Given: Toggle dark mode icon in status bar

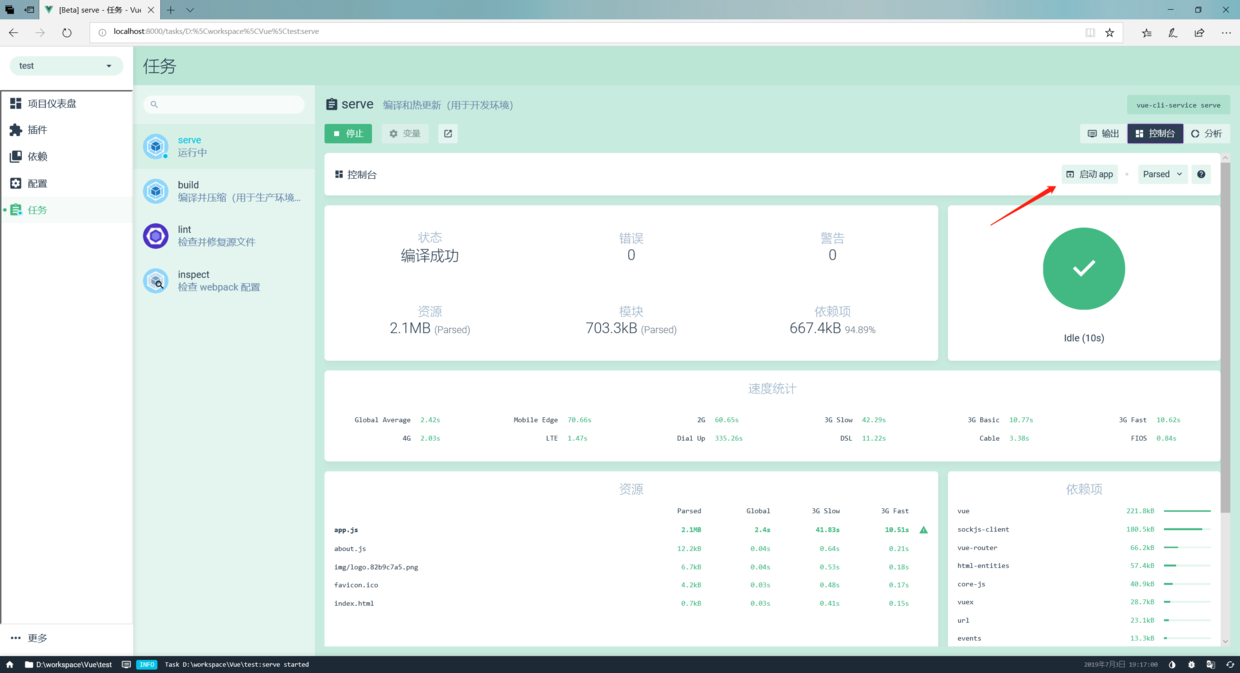Looking at the screenshot, I should pyautogui.click(x=1172, y=664).
